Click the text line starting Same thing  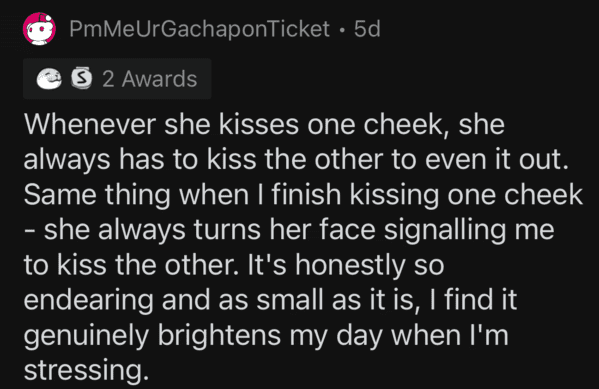303,195
